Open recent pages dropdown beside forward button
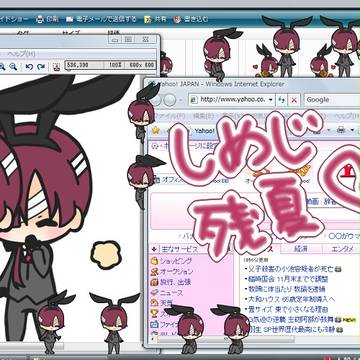Image resolution: width=360 pixels, height=360 pixels. pos(181,100)
